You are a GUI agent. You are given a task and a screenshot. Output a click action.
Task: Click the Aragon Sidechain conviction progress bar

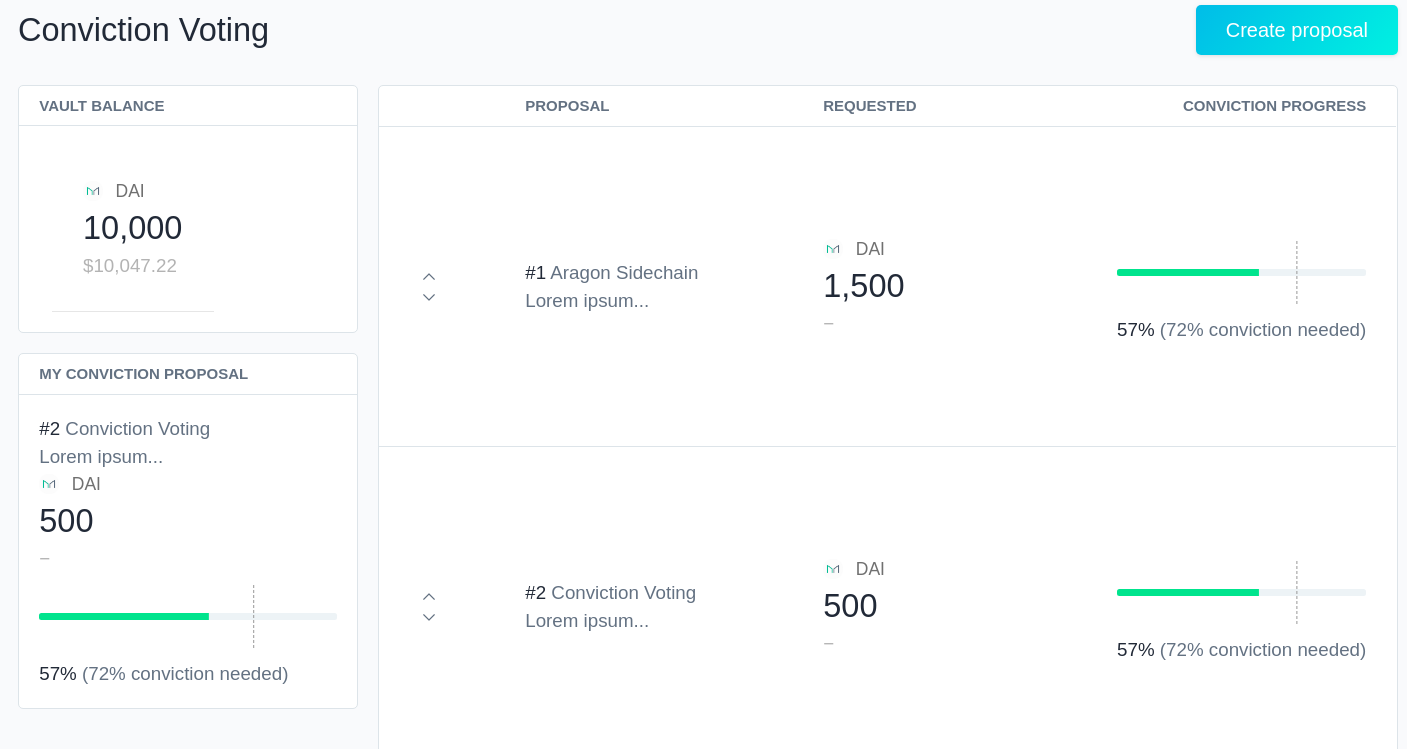pos(1240,272)
